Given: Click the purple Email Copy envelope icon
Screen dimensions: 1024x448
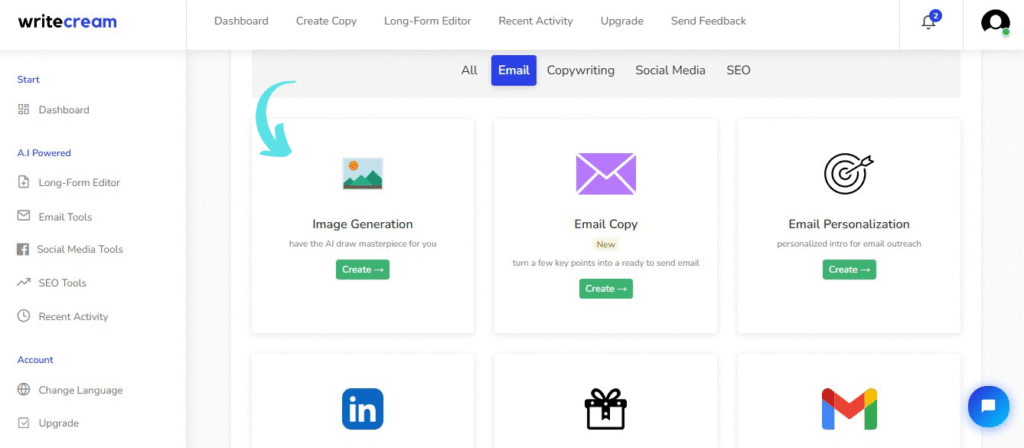Looking at the screenshot, I should click(605, 174).
